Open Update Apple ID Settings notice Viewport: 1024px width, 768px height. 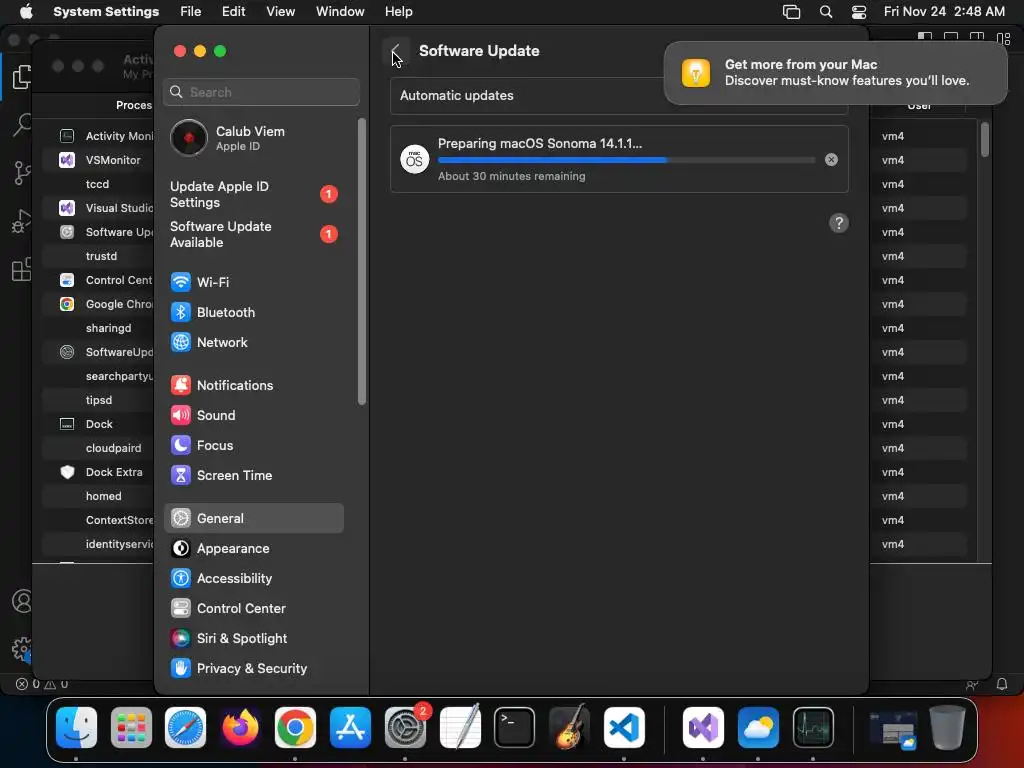pos(253,195)
